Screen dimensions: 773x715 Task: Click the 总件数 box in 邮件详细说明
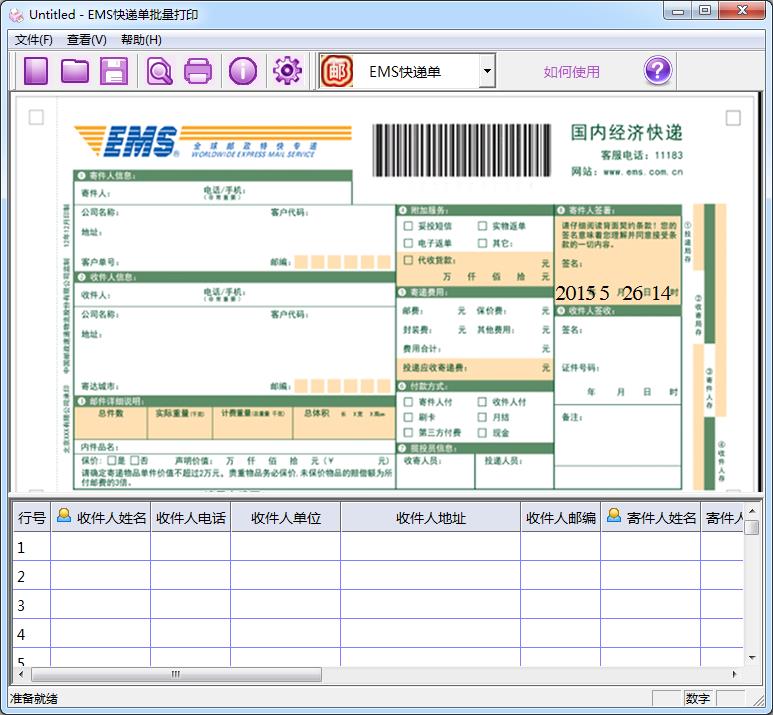[110, 423]
